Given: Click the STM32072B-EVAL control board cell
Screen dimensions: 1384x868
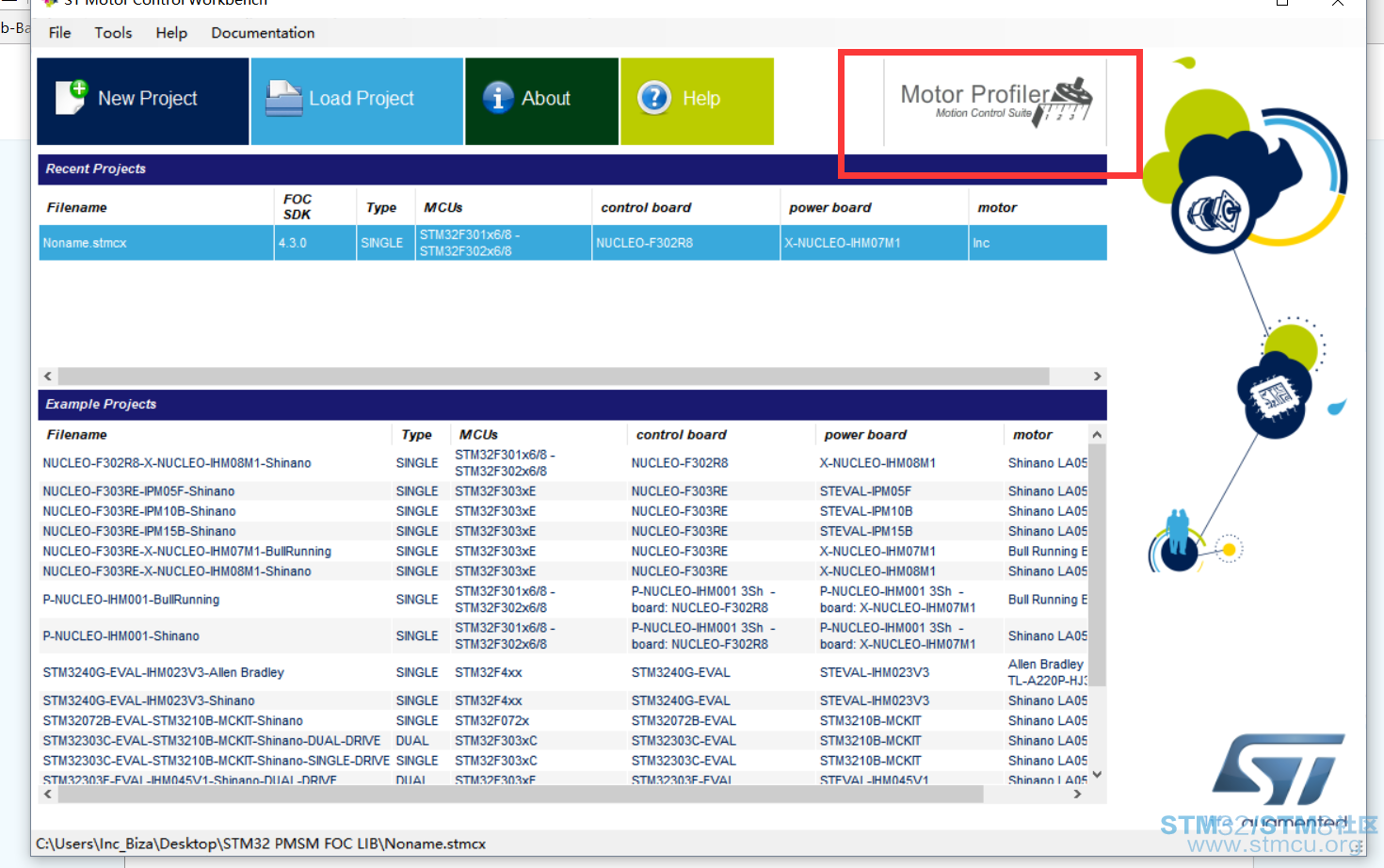Looking at the screenshot, I should click(x=684, y=721).
